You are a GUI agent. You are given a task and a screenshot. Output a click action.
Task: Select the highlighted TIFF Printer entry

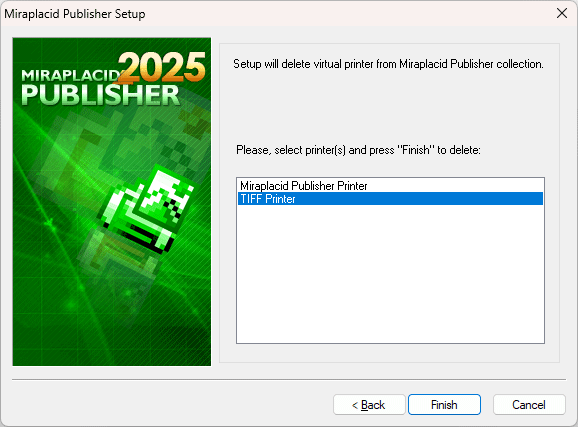390,199
